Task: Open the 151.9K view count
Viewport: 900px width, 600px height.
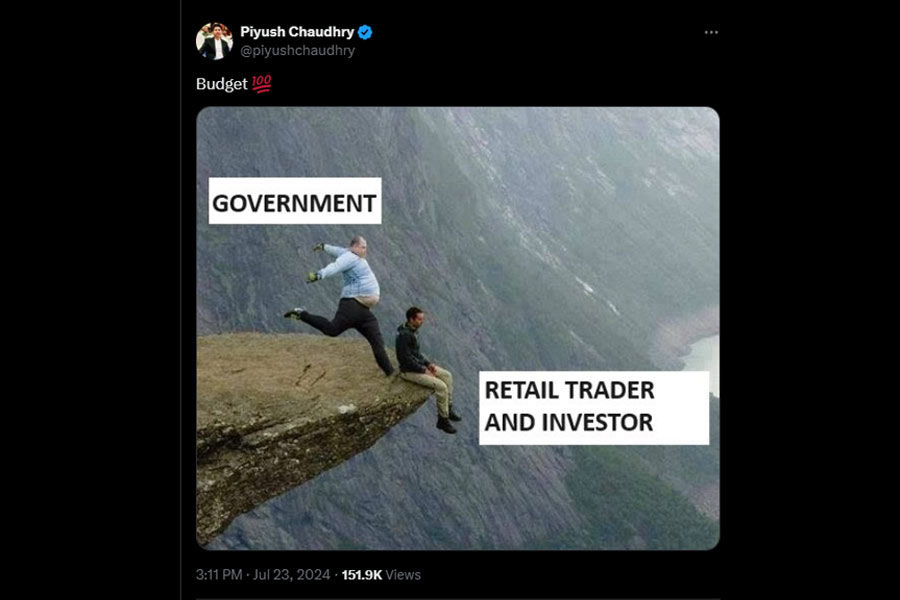Action: pos(362,575)
